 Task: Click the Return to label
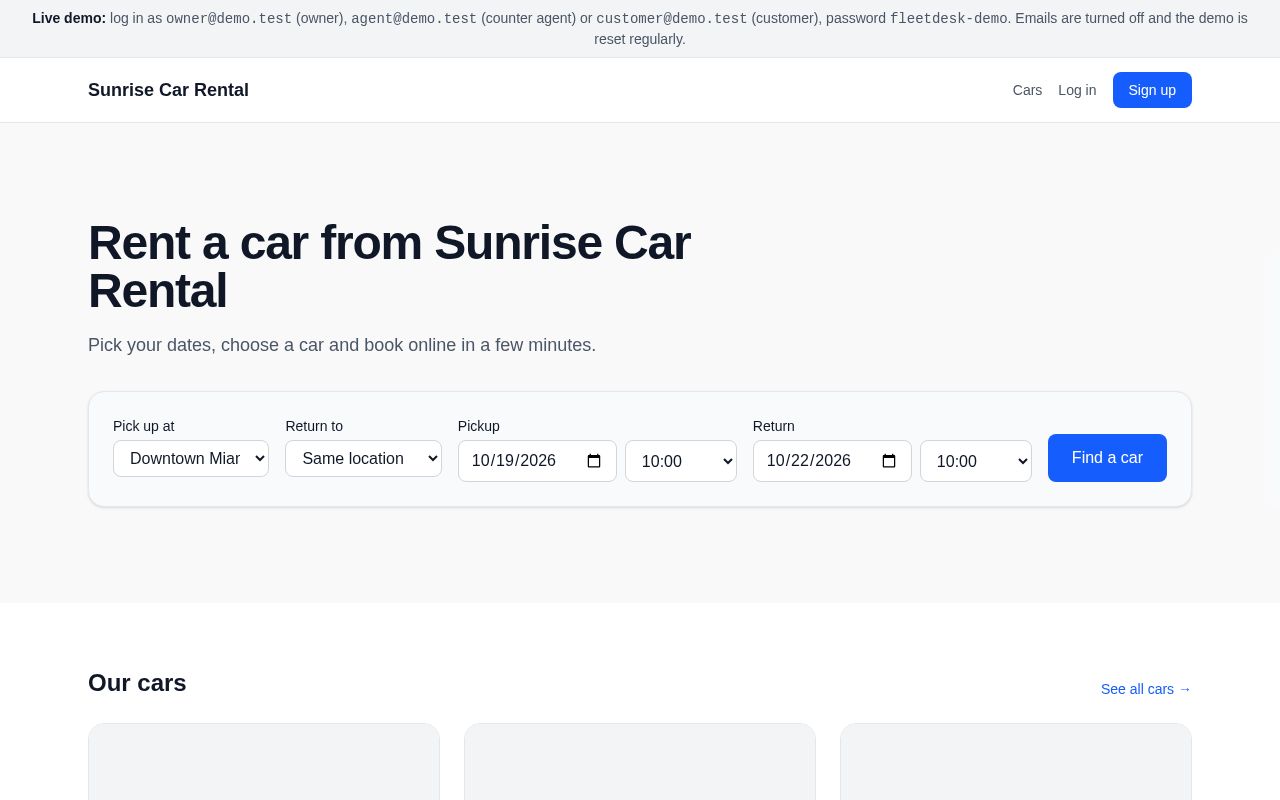pos(314,426)
